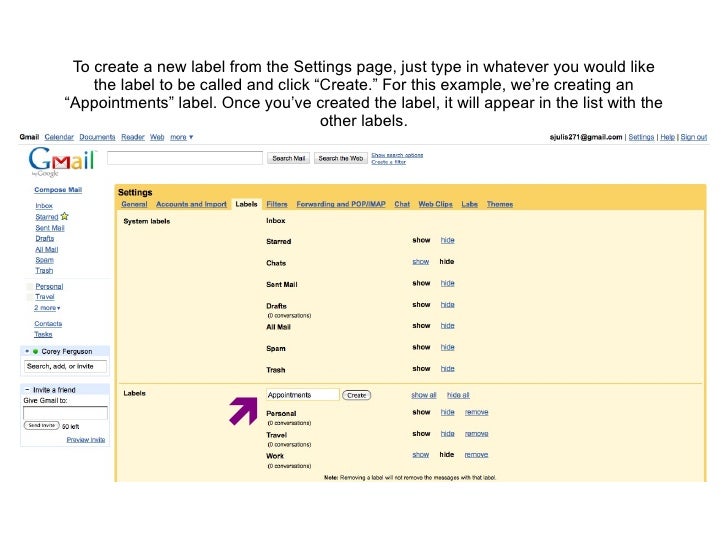The height and width of the screenshot is (546, 728).
Task: Remove the Personal label
Action: (x=476, y=412)
